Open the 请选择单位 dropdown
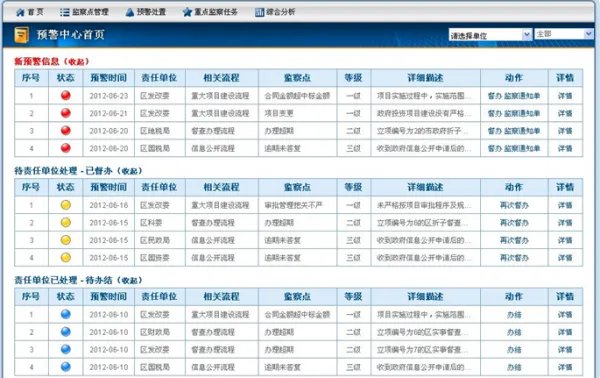The width and height of the screenshot is (600, 378). click(x=490, y=35)
